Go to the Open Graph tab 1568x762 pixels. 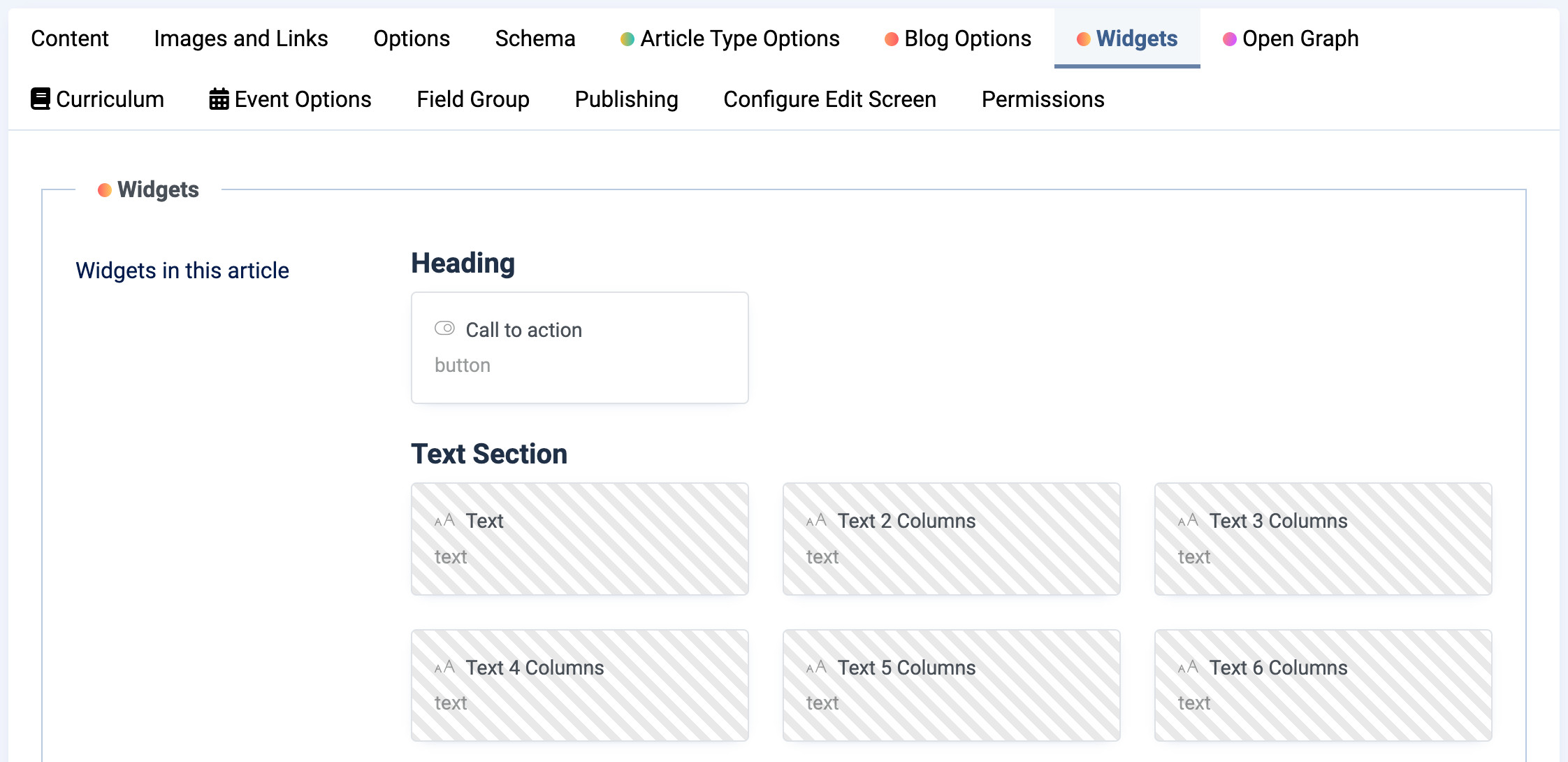tap(1291, 38)
